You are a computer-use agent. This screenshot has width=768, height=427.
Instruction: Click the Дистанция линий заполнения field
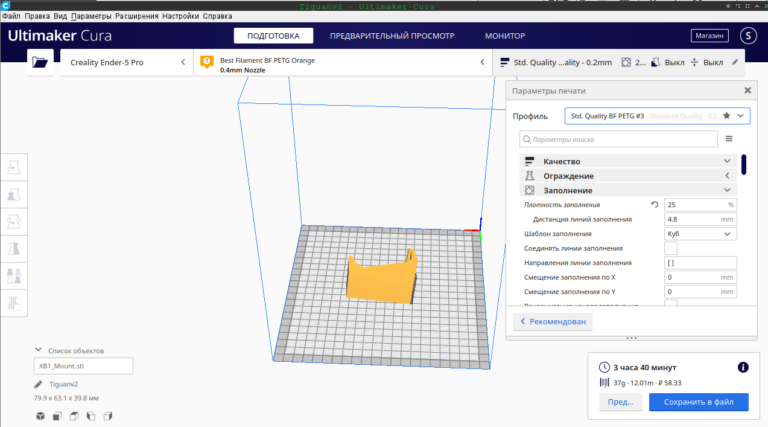click(x=700, y=219)
